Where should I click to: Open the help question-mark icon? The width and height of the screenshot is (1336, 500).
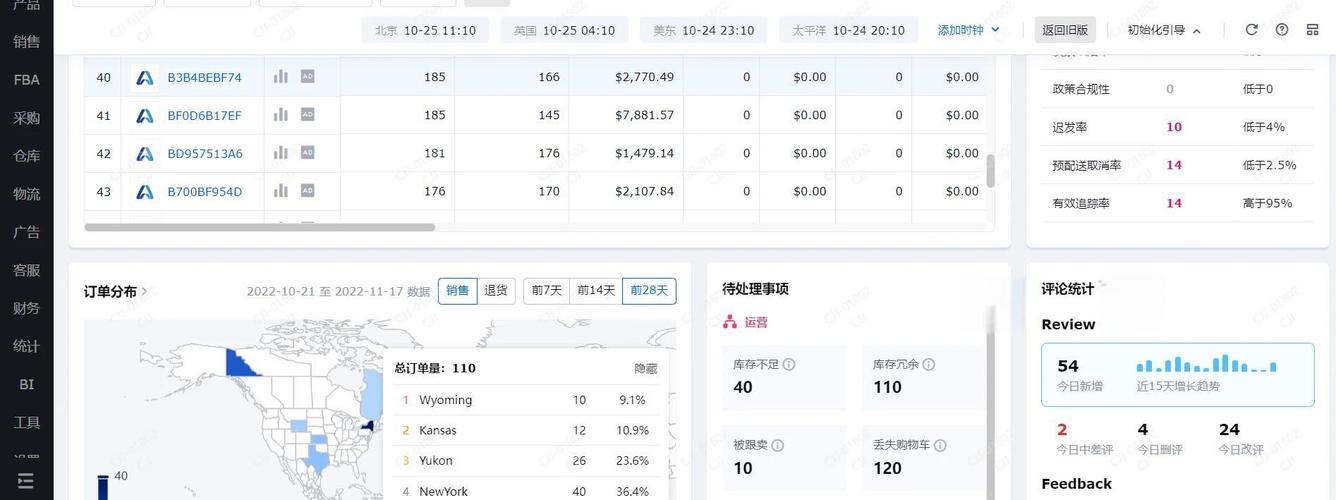pos(1282,30)
